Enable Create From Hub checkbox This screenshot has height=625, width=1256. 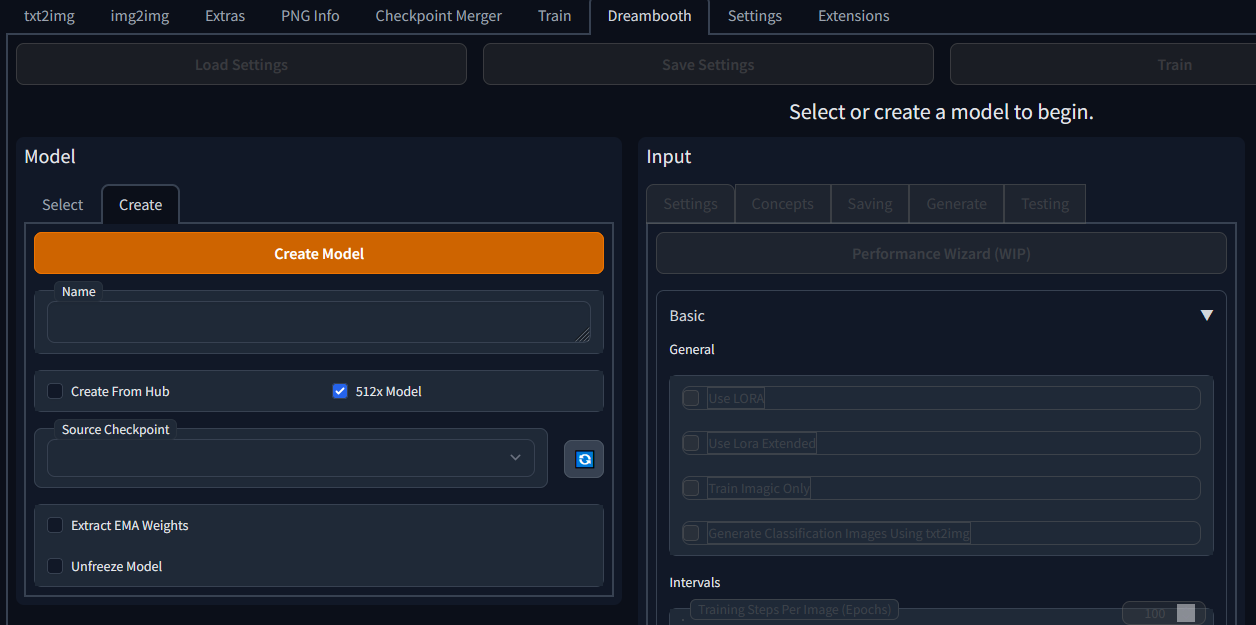(x=55, y=391)
